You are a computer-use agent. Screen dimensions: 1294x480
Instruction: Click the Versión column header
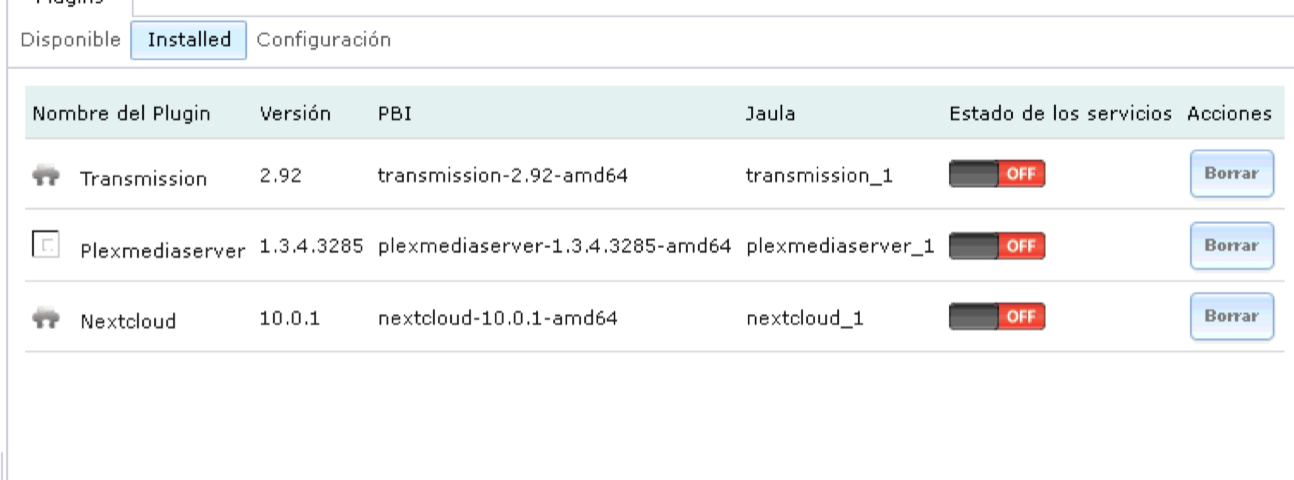click(295, 113)
